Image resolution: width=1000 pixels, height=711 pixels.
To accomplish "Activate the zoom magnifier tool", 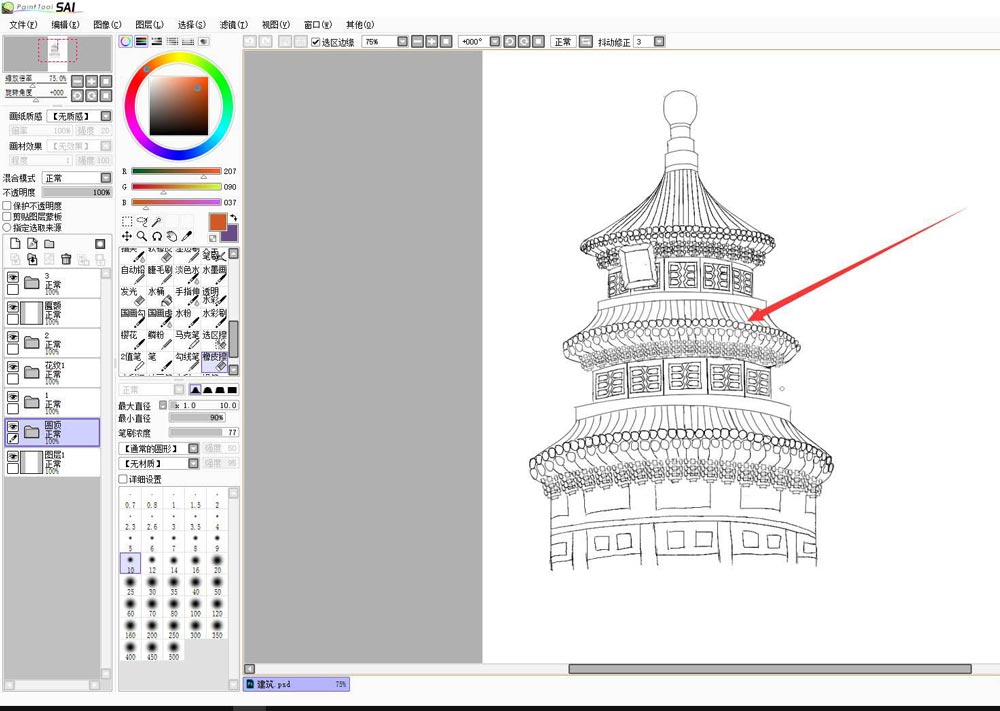I will click(142, 236).
